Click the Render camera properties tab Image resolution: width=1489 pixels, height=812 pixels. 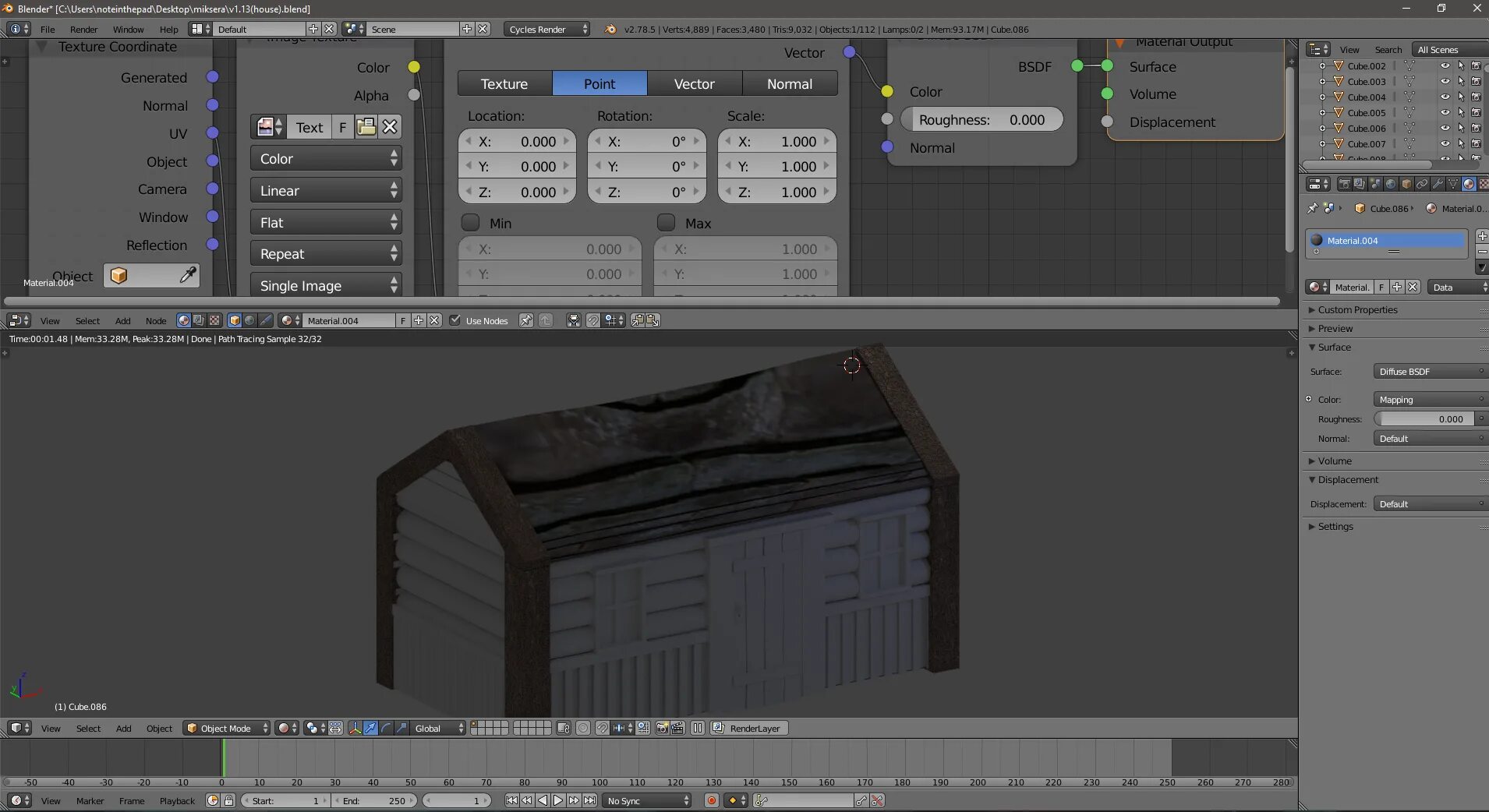(1344, 184)
